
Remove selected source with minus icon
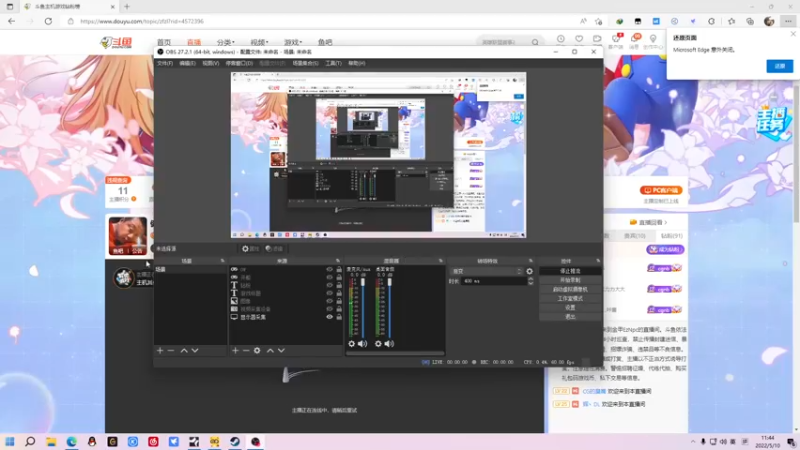pyautogui.click(x=246, y=351)
